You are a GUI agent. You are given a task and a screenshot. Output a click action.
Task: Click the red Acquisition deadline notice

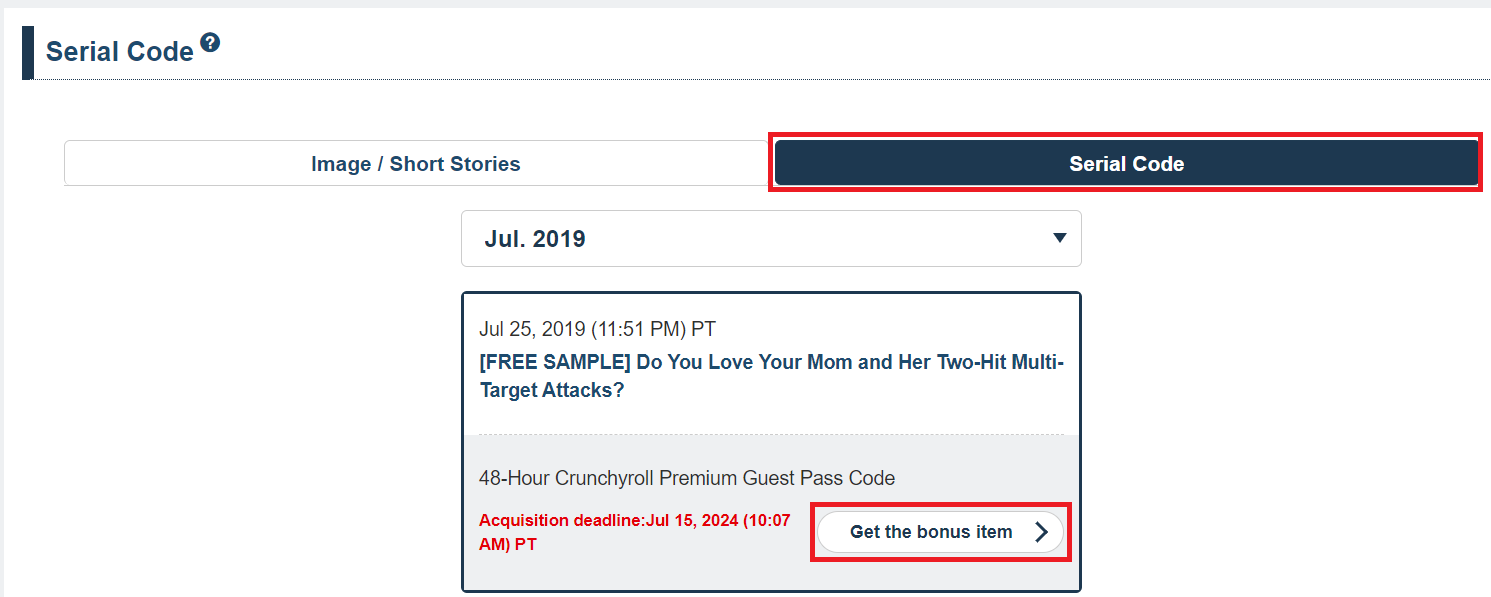tap(635, 532)
